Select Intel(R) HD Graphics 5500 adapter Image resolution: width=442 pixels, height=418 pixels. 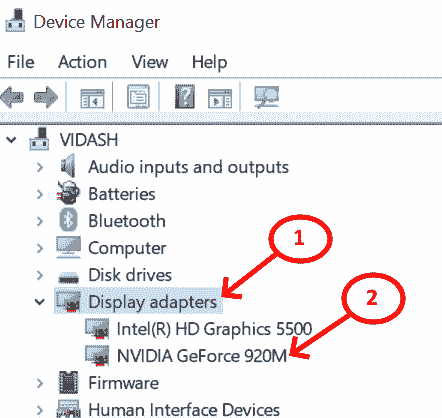[214, 329]
